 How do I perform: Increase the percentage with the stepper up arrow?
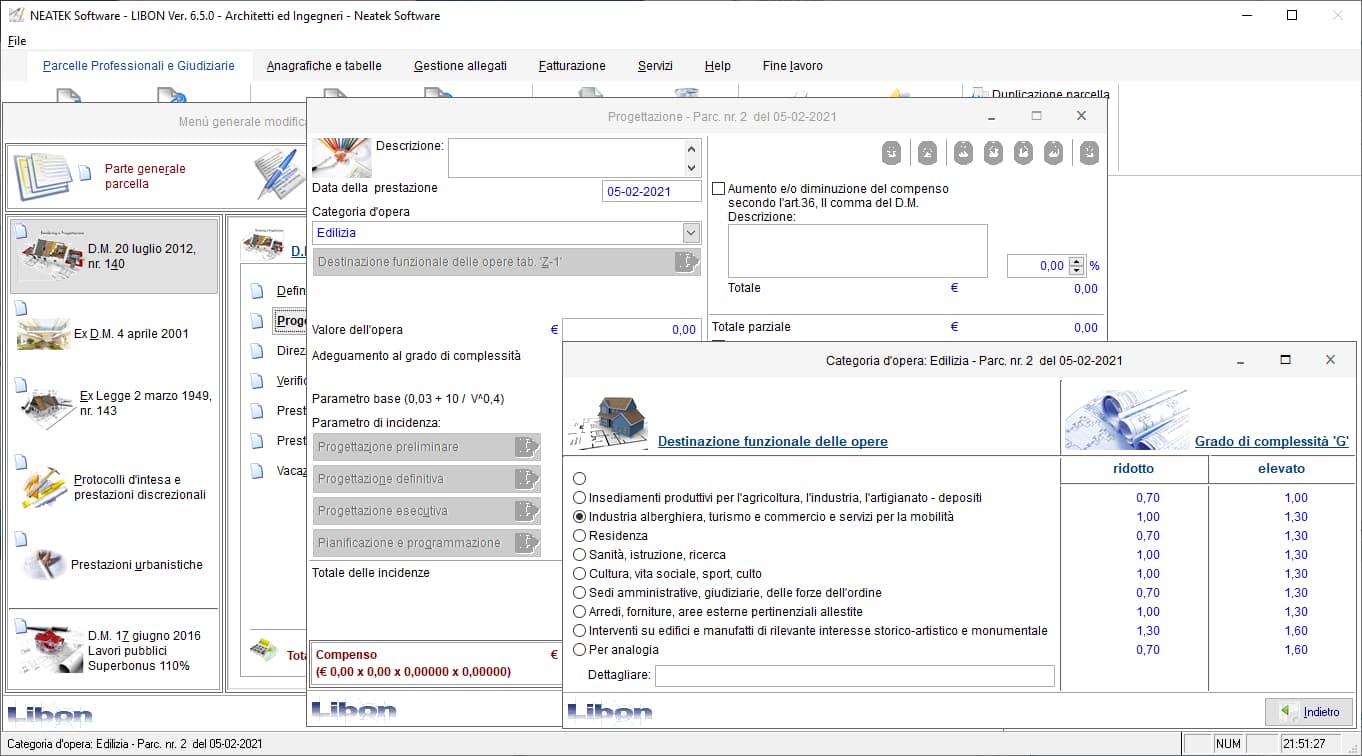click(1077, 261)
